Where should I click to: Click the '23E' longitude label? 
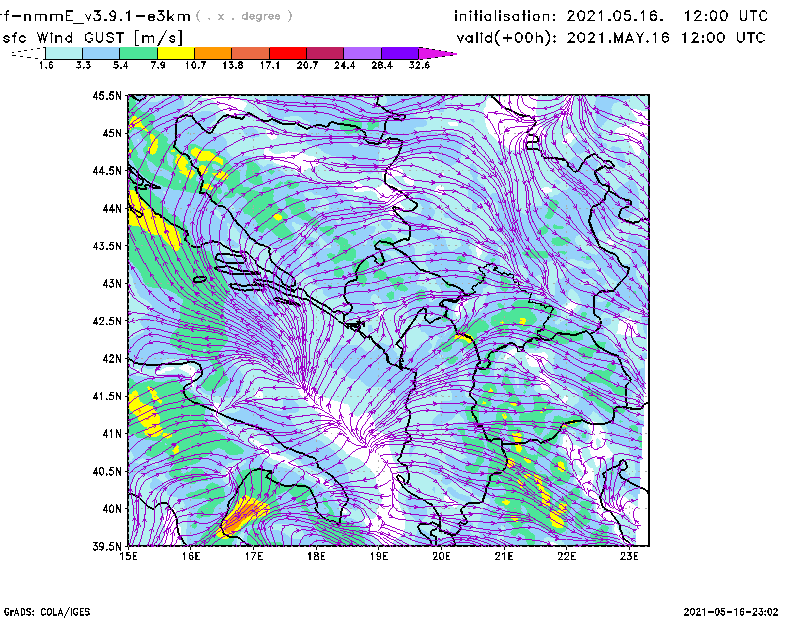(629, 556)
